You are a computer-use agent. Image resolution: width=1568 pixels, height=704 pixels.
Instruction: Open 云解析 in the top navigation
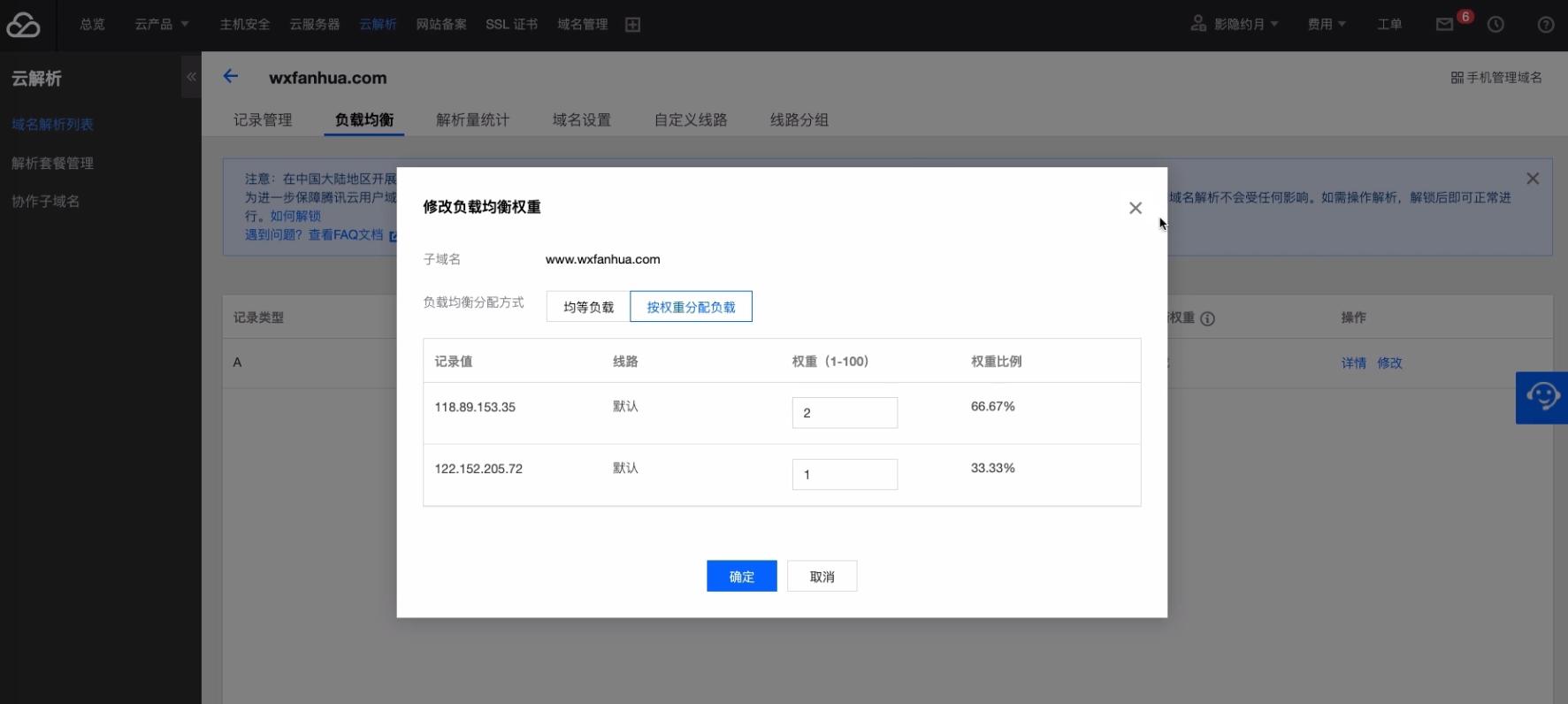point(378,24)
